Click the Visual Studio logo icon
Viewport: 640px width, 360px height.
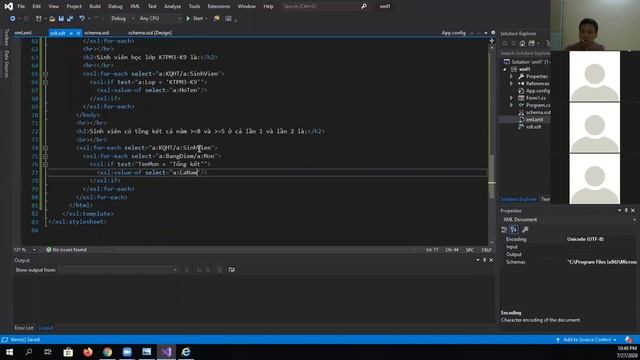click(8, 6)
